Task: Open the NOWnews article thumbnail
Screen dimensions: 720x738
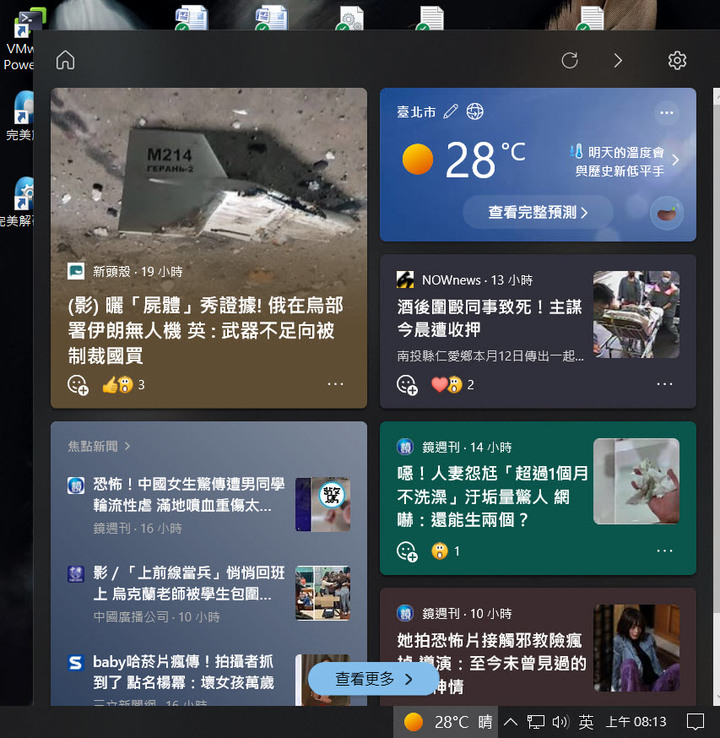Action: (636, 314)
